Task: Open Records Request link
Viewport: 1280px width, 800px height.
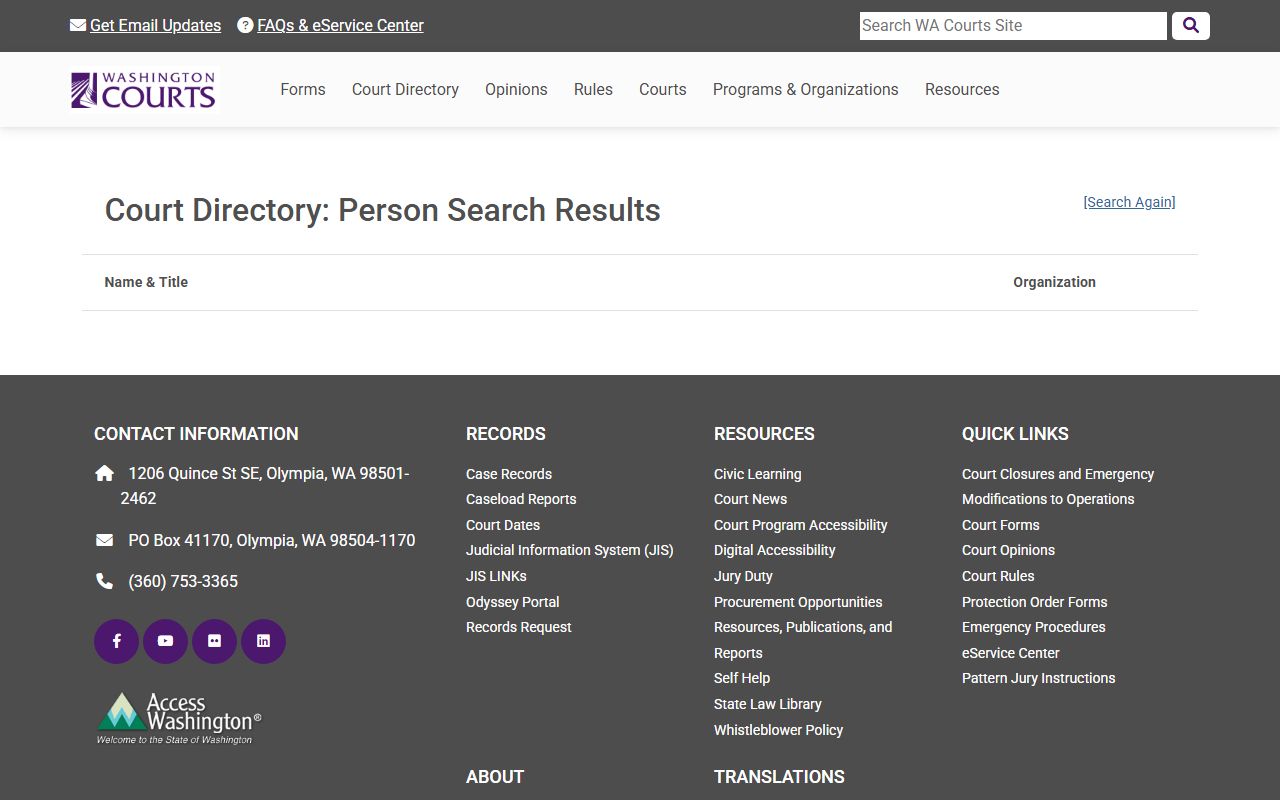Action: pos(519,627)
